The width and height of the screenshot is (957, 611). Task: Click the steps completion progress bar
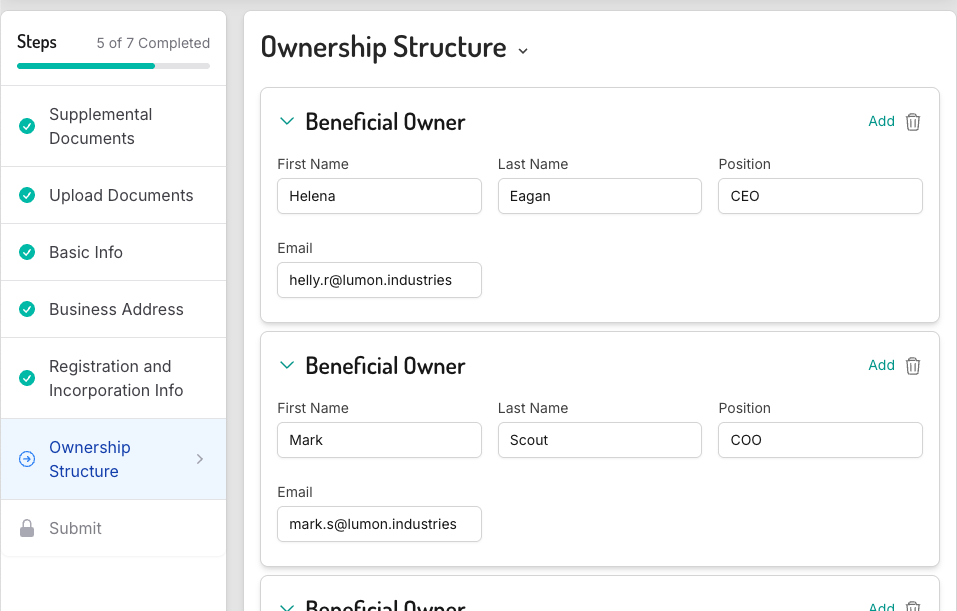click(x=113, y=66)
